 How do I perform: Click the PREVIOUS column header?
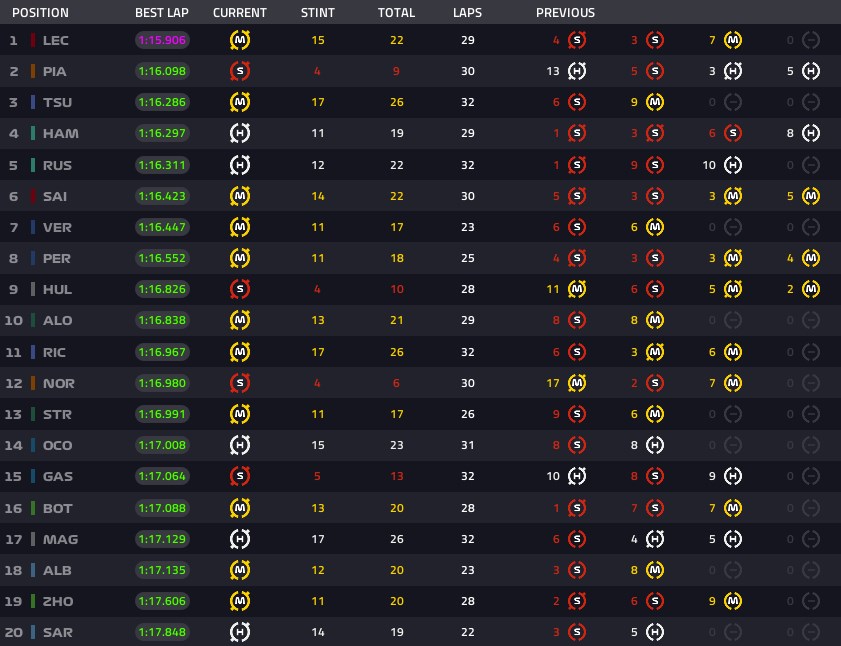pyautogui.click(x=565, y=12)
